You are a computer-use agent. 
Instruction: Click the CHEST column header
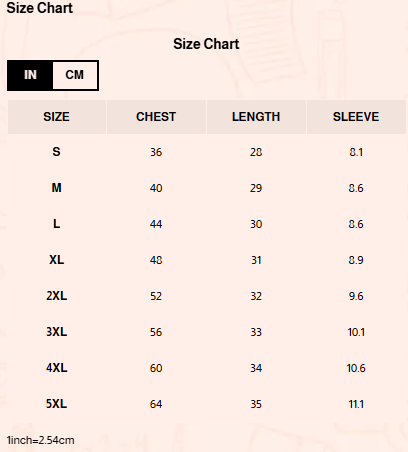(x=156, y=117)
